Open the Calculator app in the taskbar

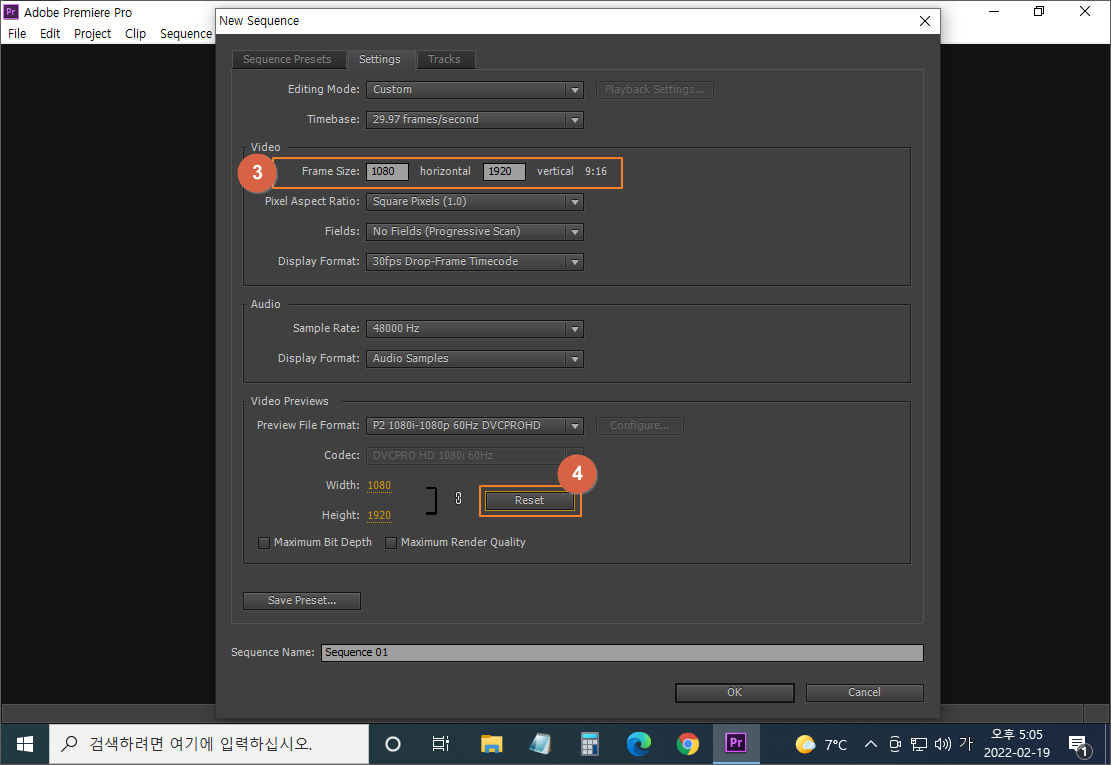[590, 744]
